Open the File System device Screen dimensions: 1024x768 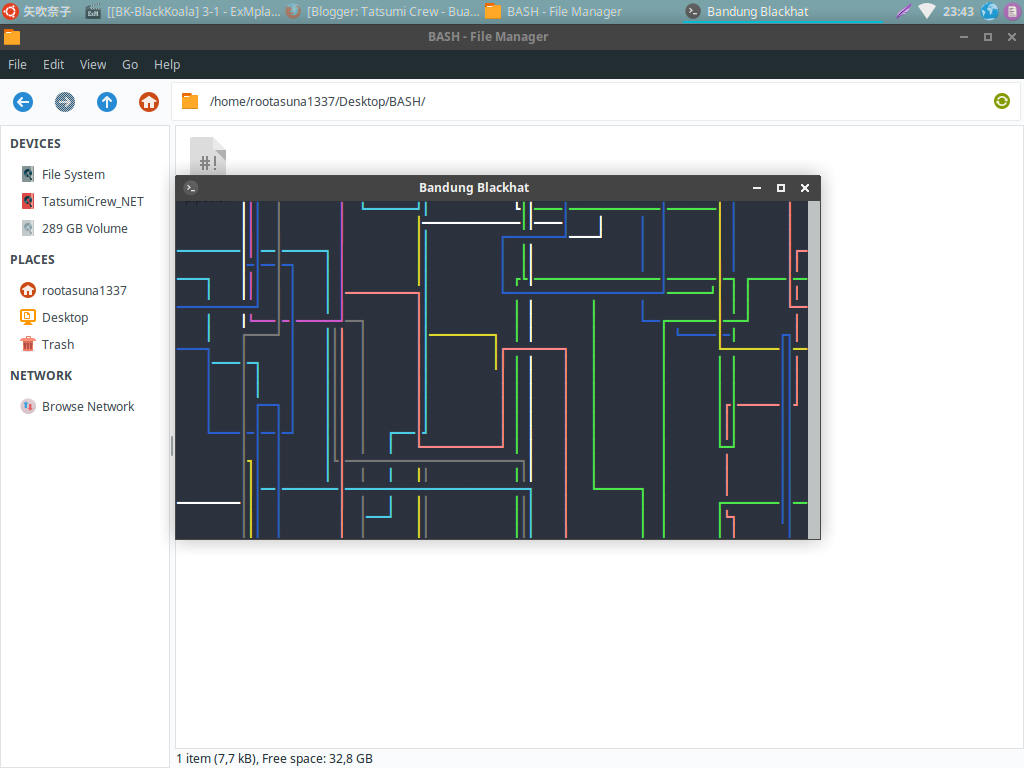(73, 174)
